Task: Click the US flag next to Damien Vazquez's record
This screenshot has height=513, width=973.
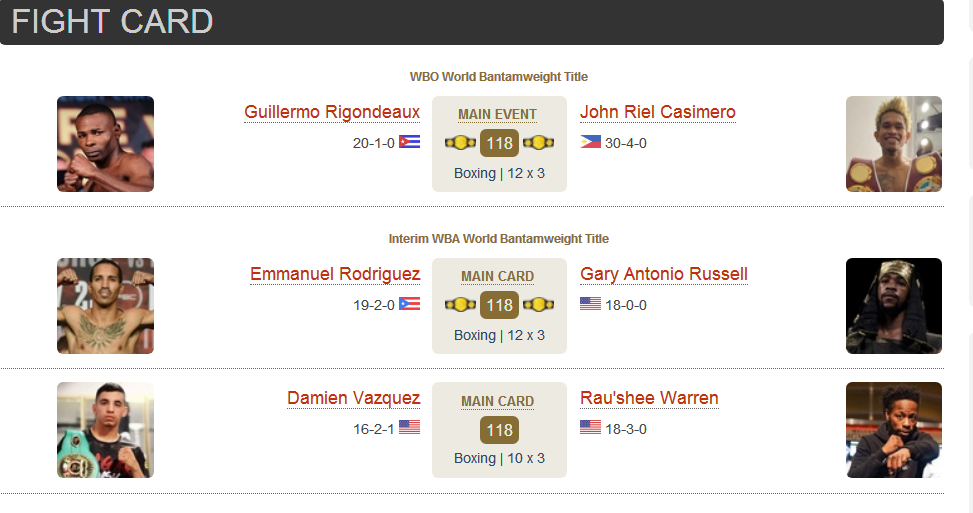Action: (x=409, y=427)
